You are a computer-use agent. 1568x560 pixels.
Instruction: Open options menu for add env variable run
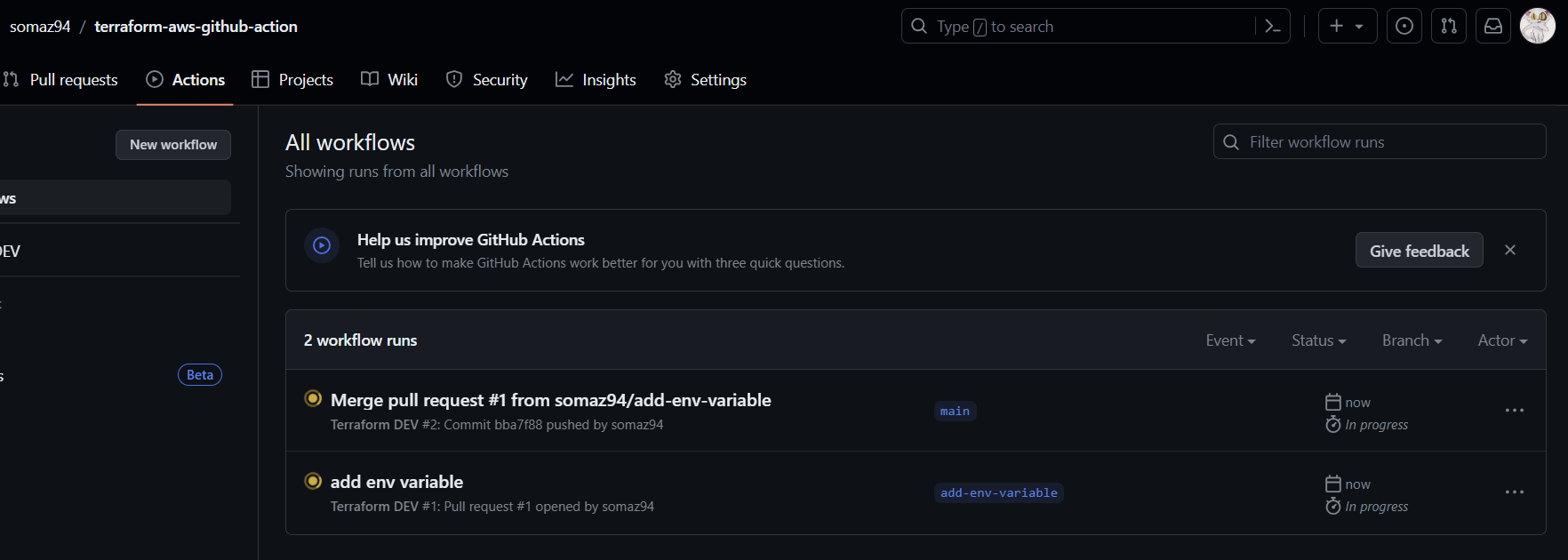click(1515, 492)
